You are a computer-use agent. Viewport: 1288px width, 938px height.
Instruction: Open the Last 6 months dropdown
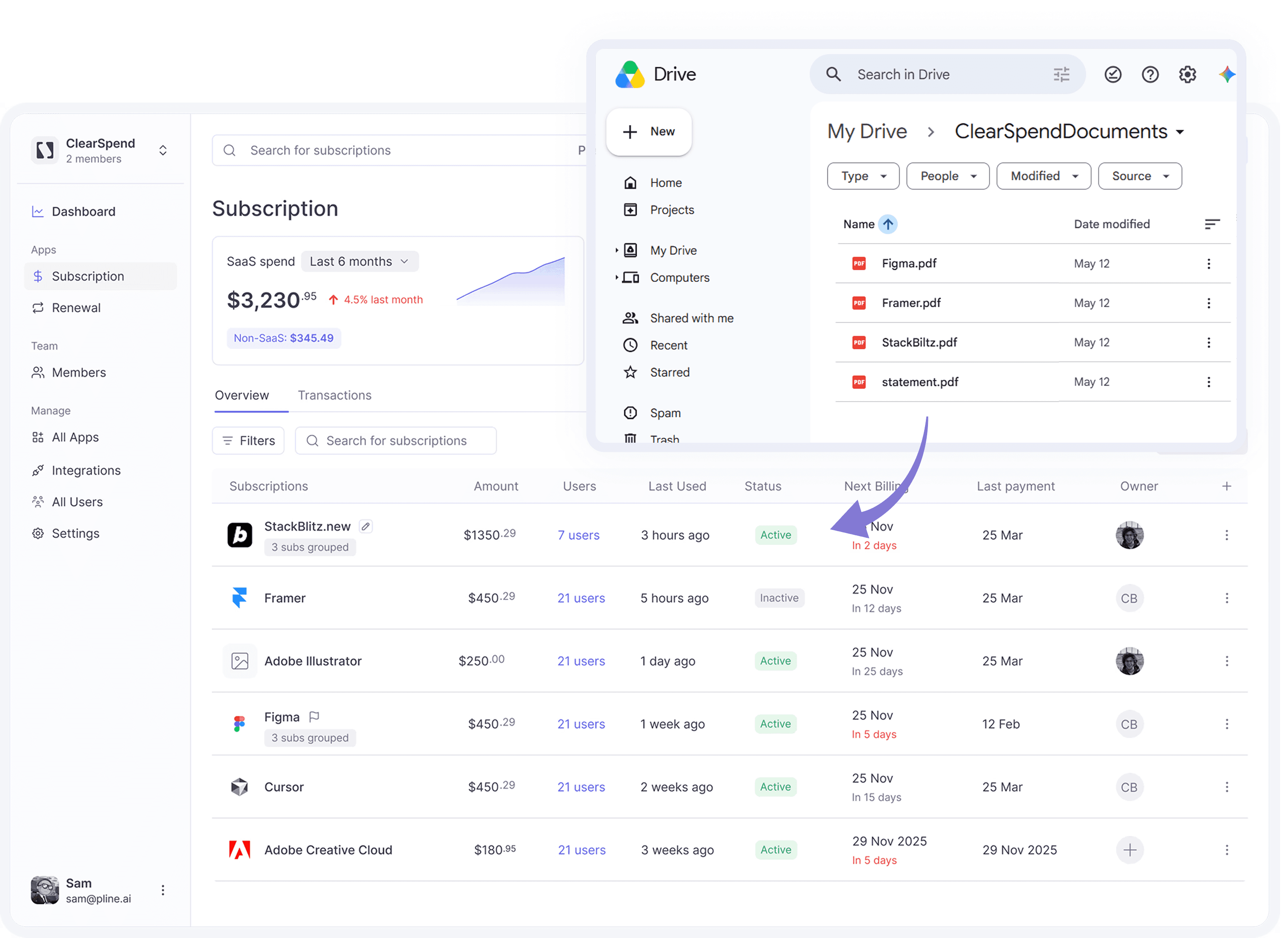[360, 262]
